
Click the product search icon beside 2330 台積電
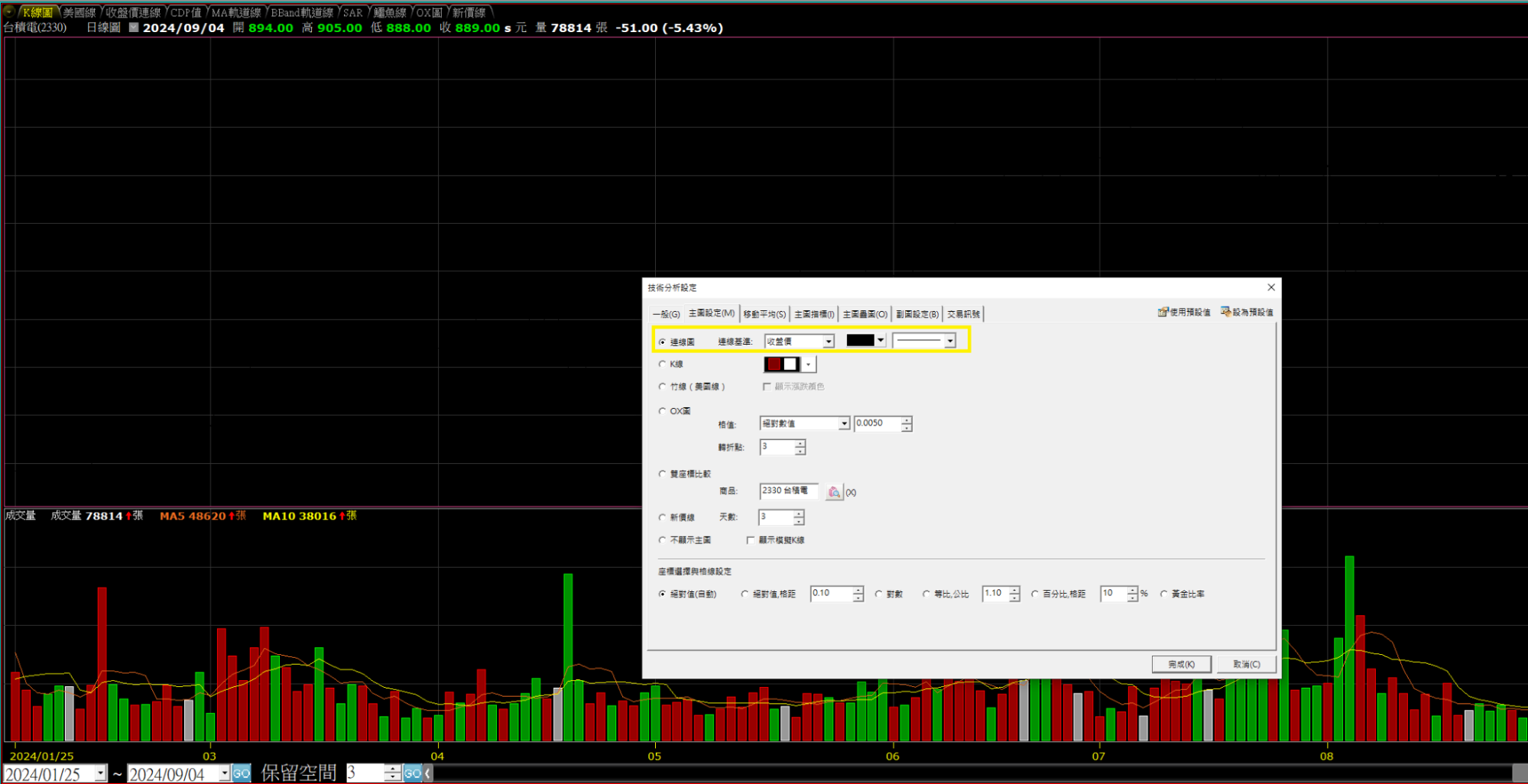833,492
